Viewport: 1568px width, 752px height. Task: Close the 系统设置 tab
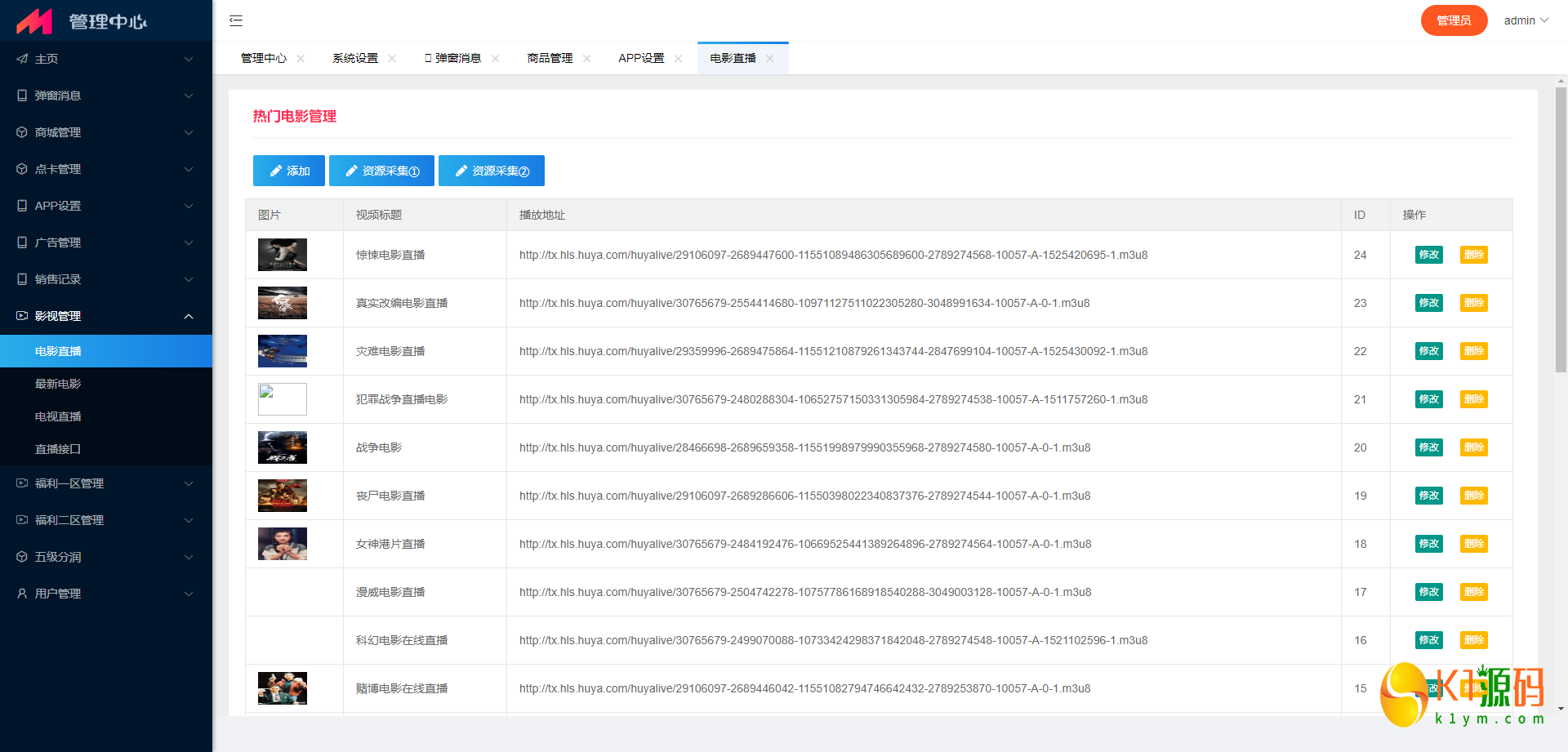pos(392,59)
